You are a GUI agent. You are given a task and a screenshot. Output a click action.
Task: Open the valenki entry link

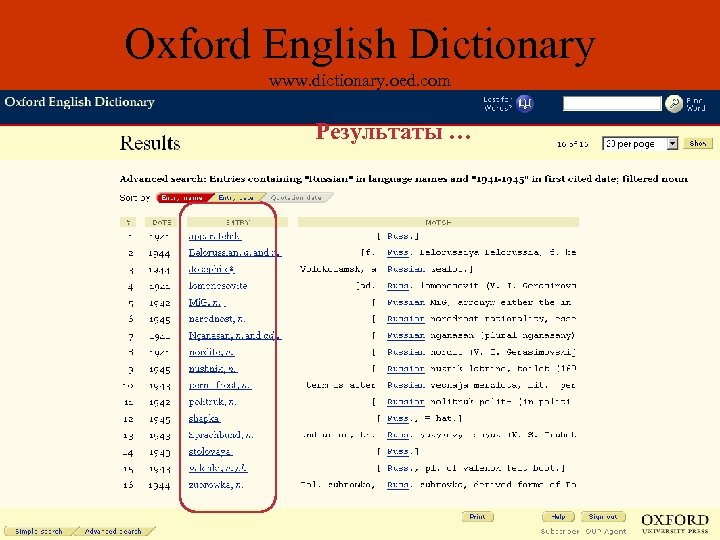click(x=218, y=468)
